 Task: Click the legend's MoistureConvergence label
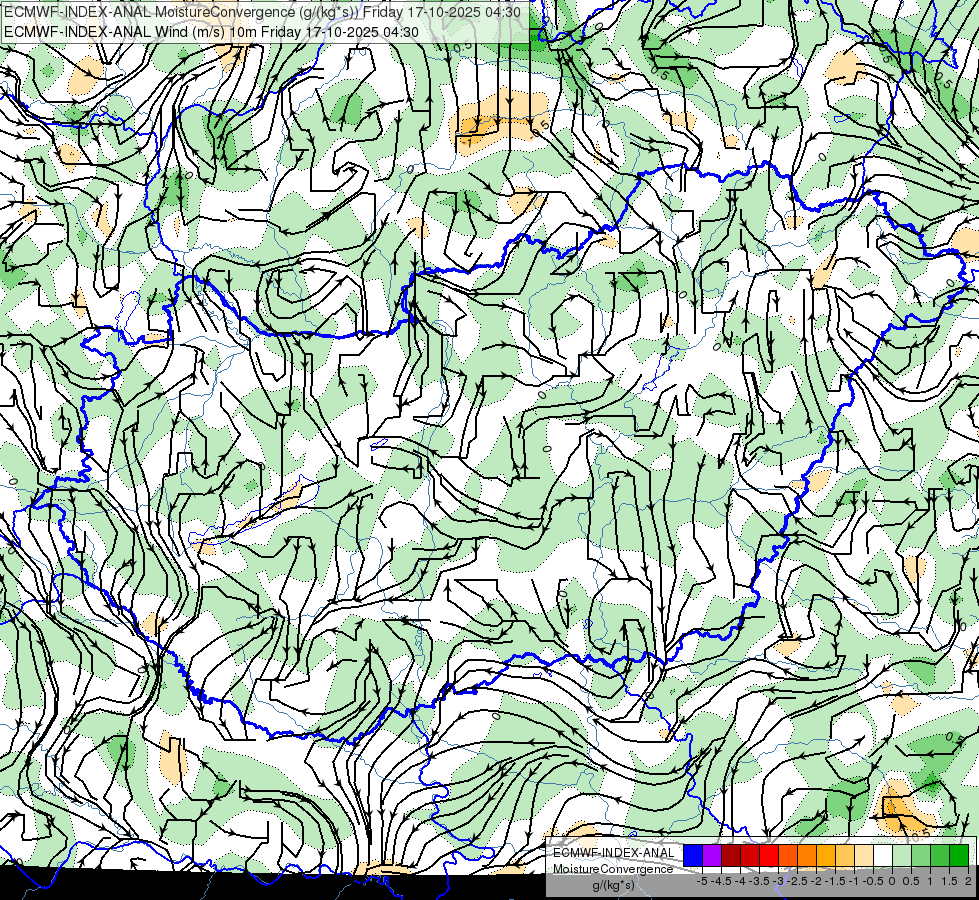(613, 869)
